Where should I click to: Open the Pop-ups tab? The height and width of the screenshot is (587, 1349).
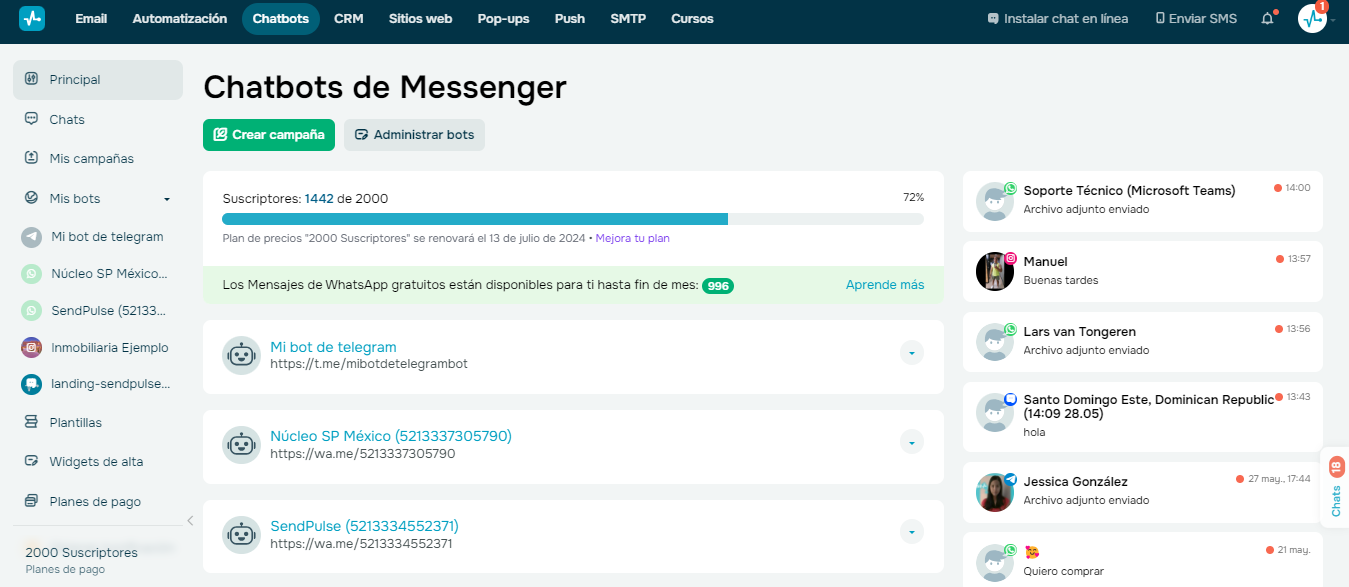coord(503,19)
